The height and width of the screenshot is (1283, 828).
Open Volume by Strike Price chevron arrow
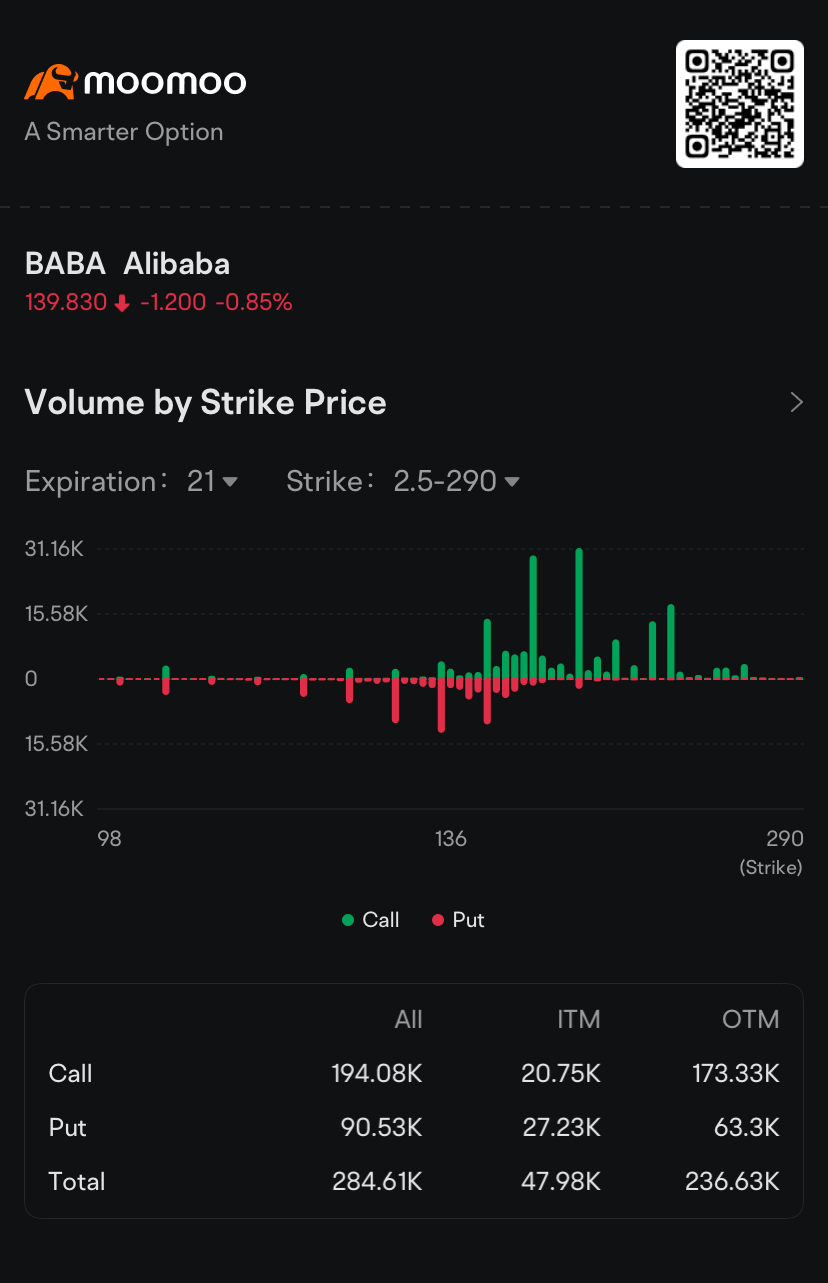797,403
